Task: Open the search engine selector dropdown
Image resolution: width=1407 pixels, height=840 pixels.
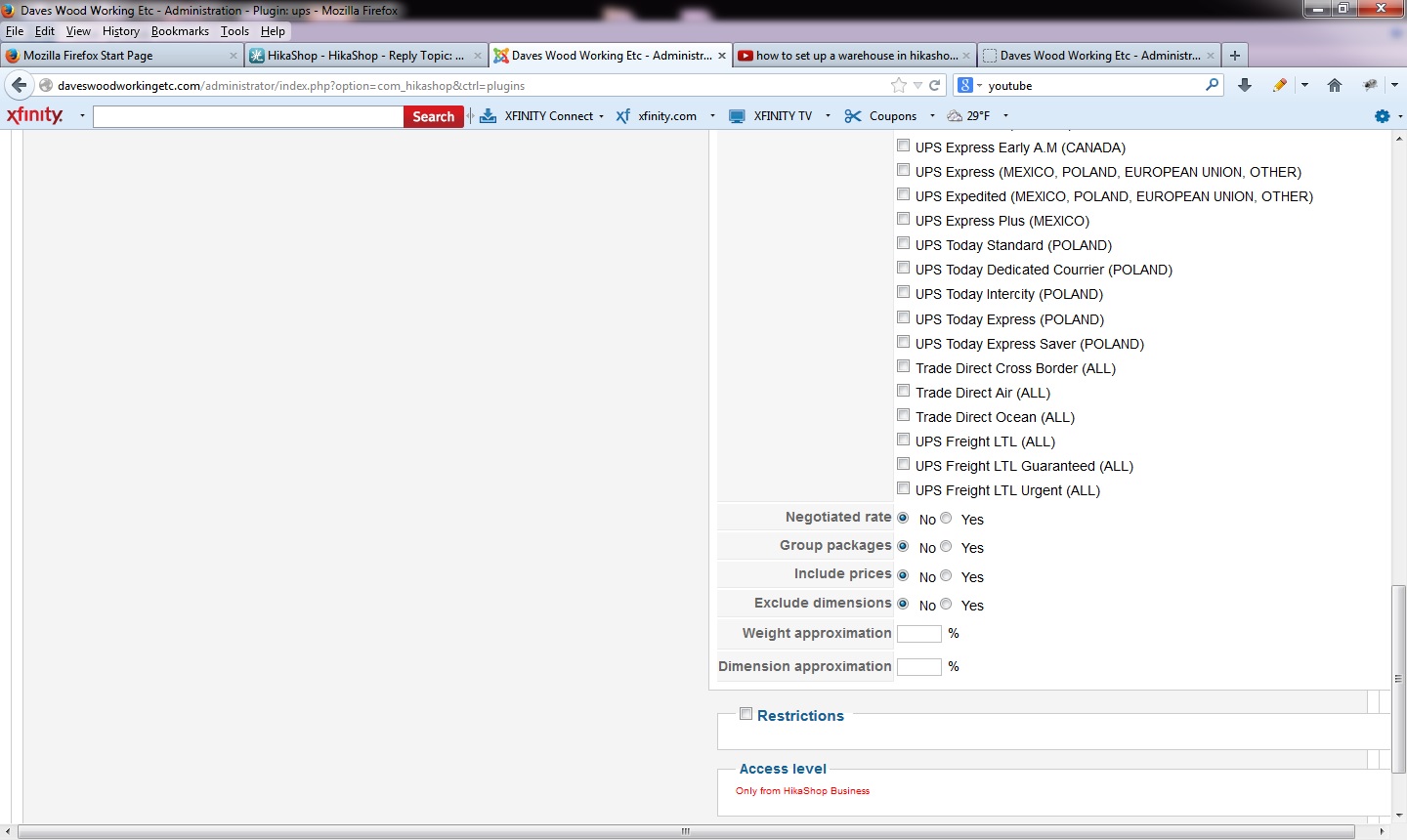Action: tap(979, 85)
